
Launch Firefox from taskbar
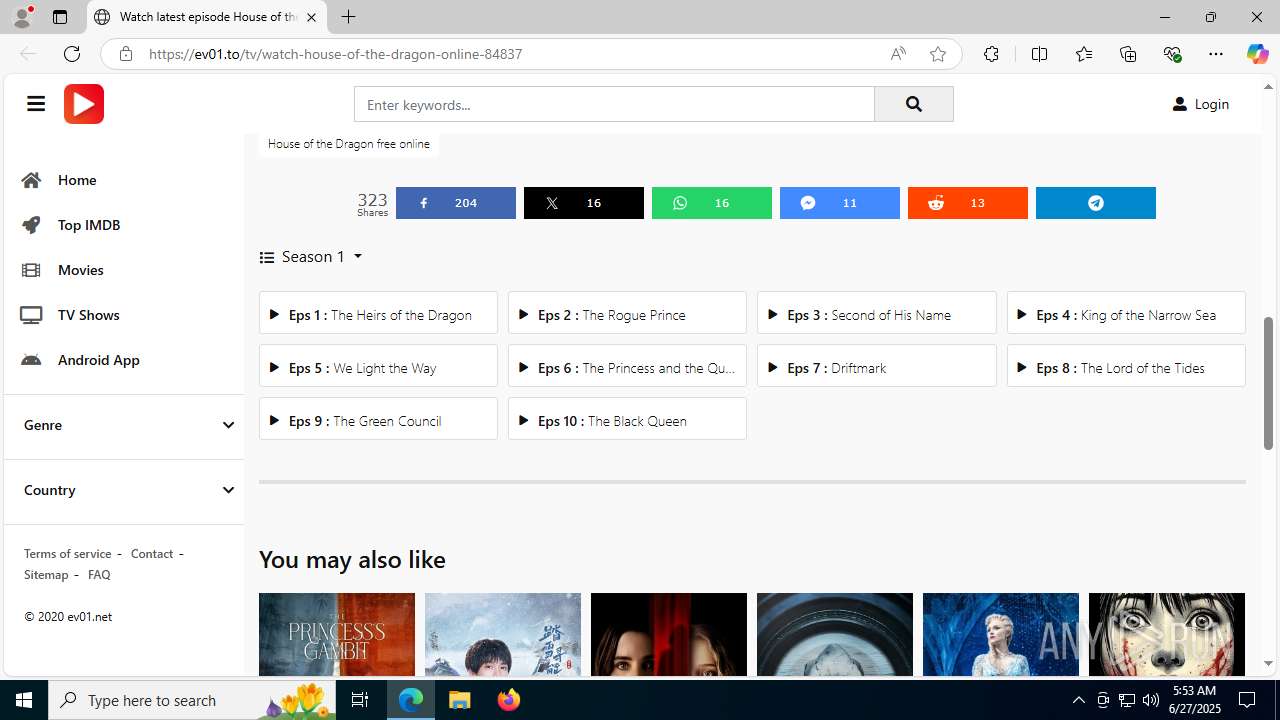pos(509,700)
